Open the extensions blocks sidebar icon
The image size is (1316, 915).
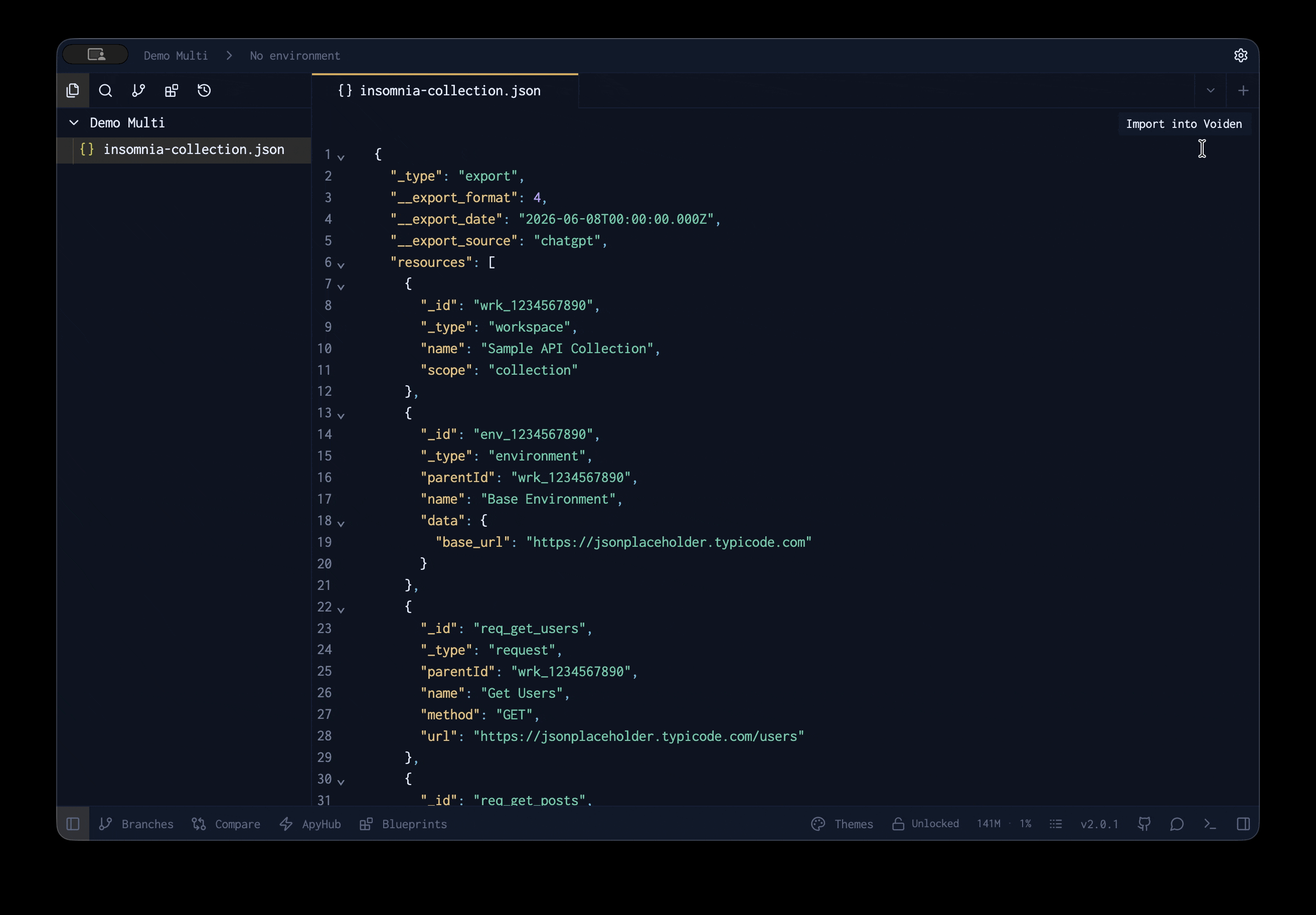click(172, 91)
